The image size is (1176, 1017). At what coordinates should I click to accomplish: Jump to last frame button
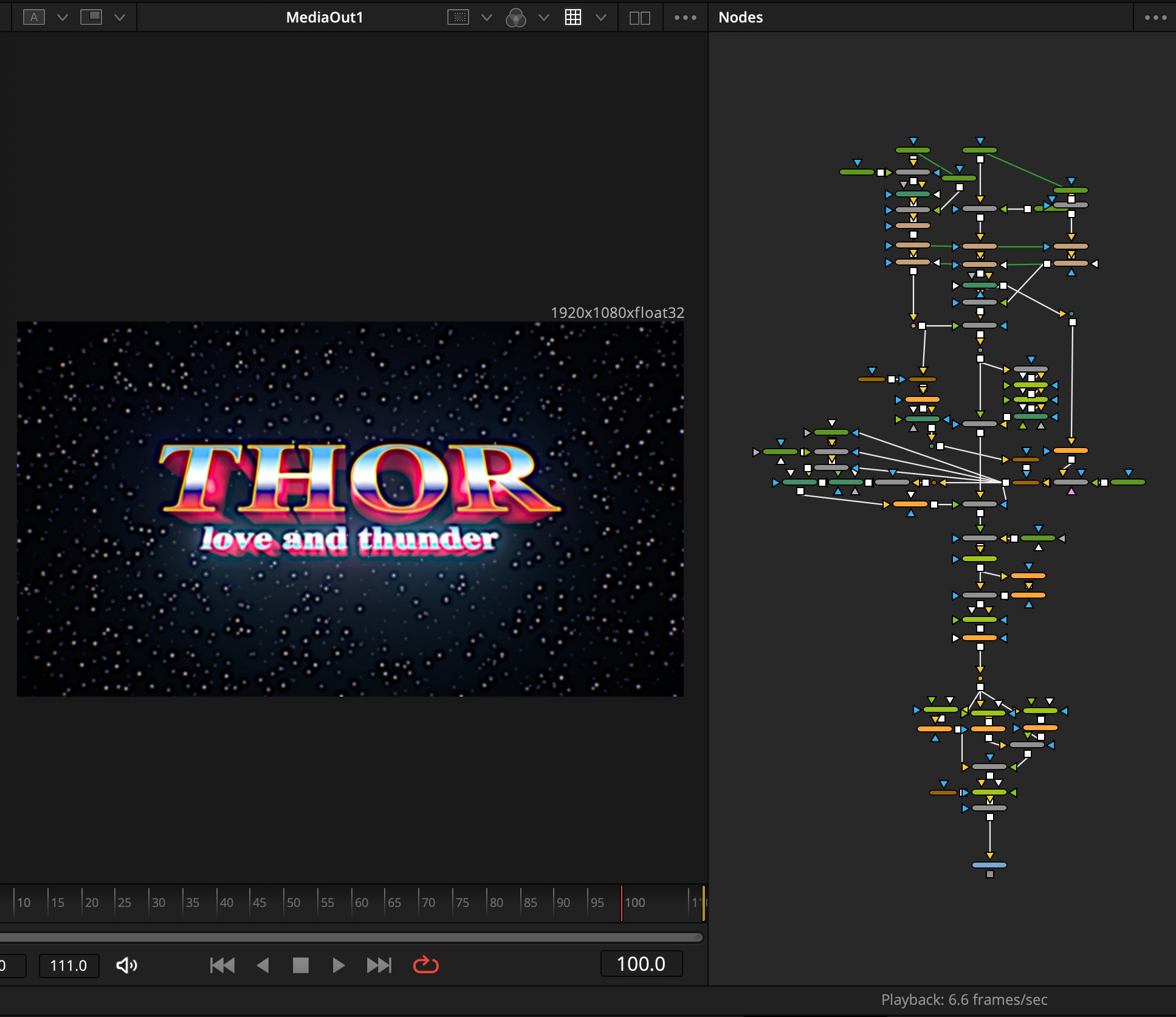379,965
